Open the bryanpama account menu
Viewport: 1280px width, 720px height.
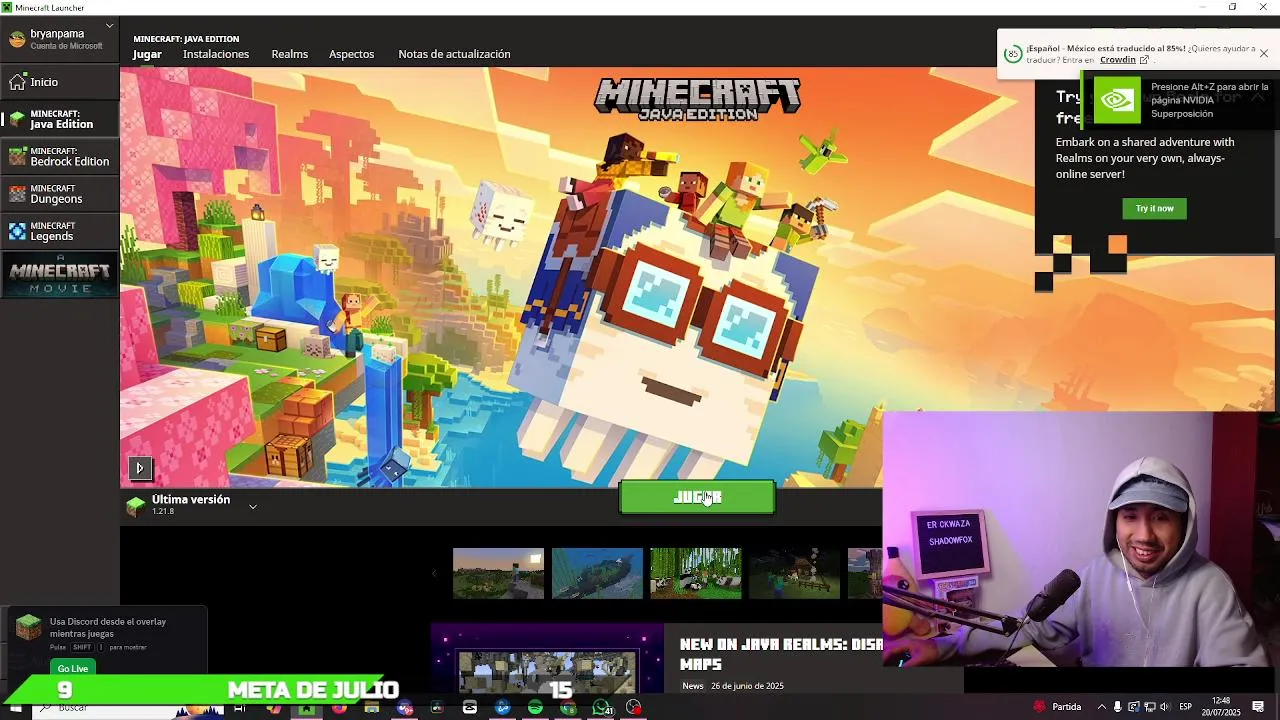tap(60, 39)
